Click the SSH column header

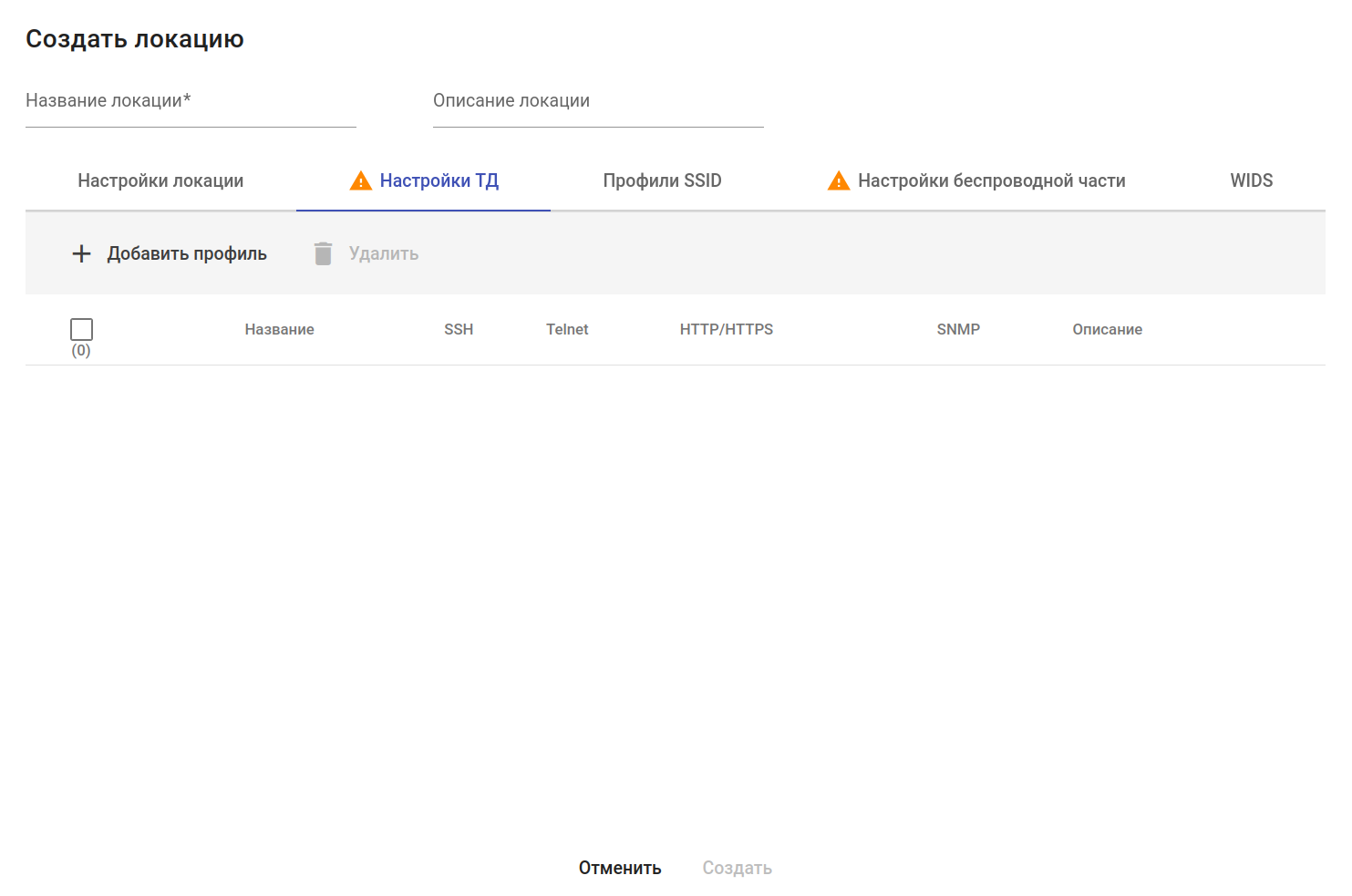[459, 329]
